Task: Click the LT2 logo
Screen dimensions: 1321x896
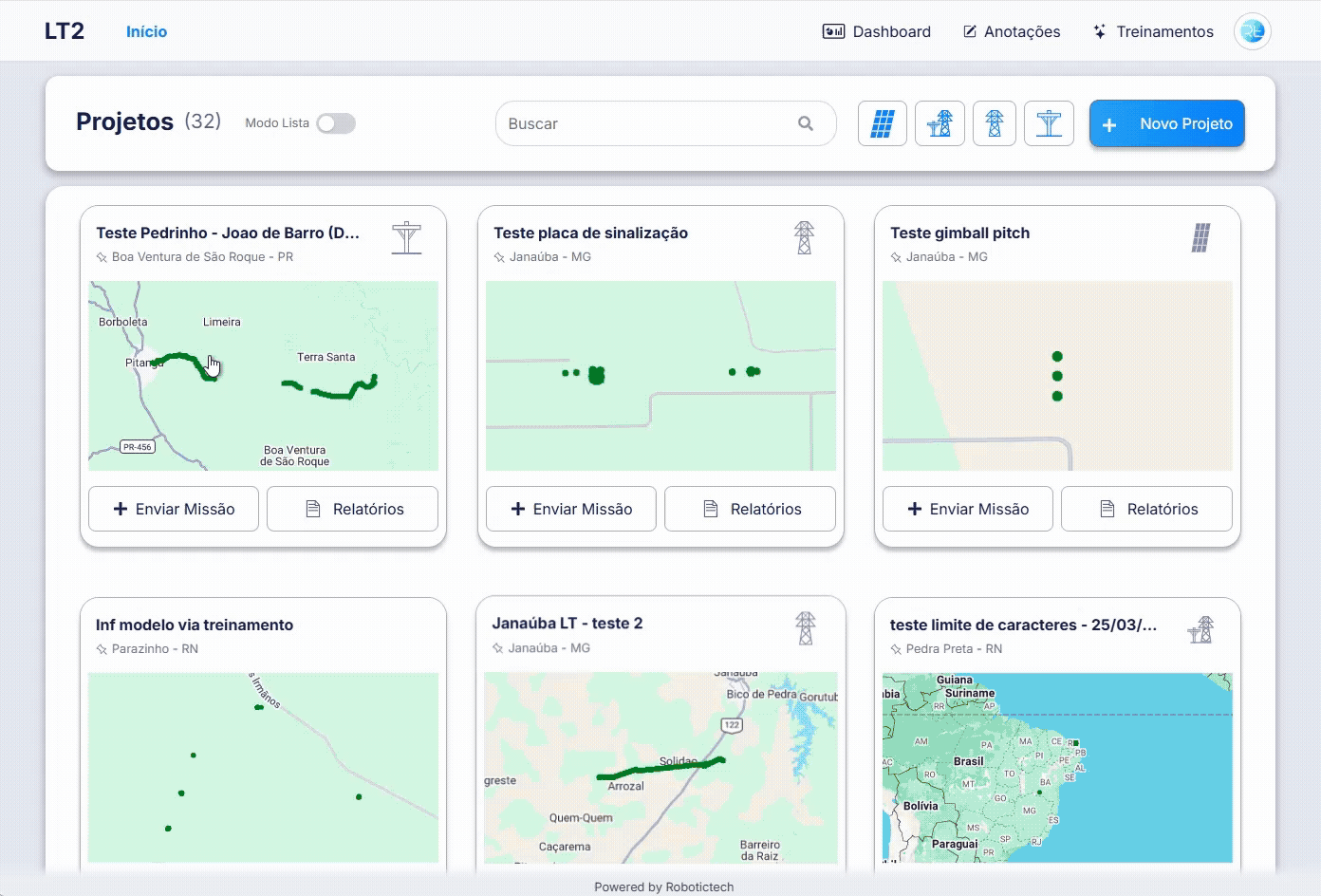Action: point(65,31)
